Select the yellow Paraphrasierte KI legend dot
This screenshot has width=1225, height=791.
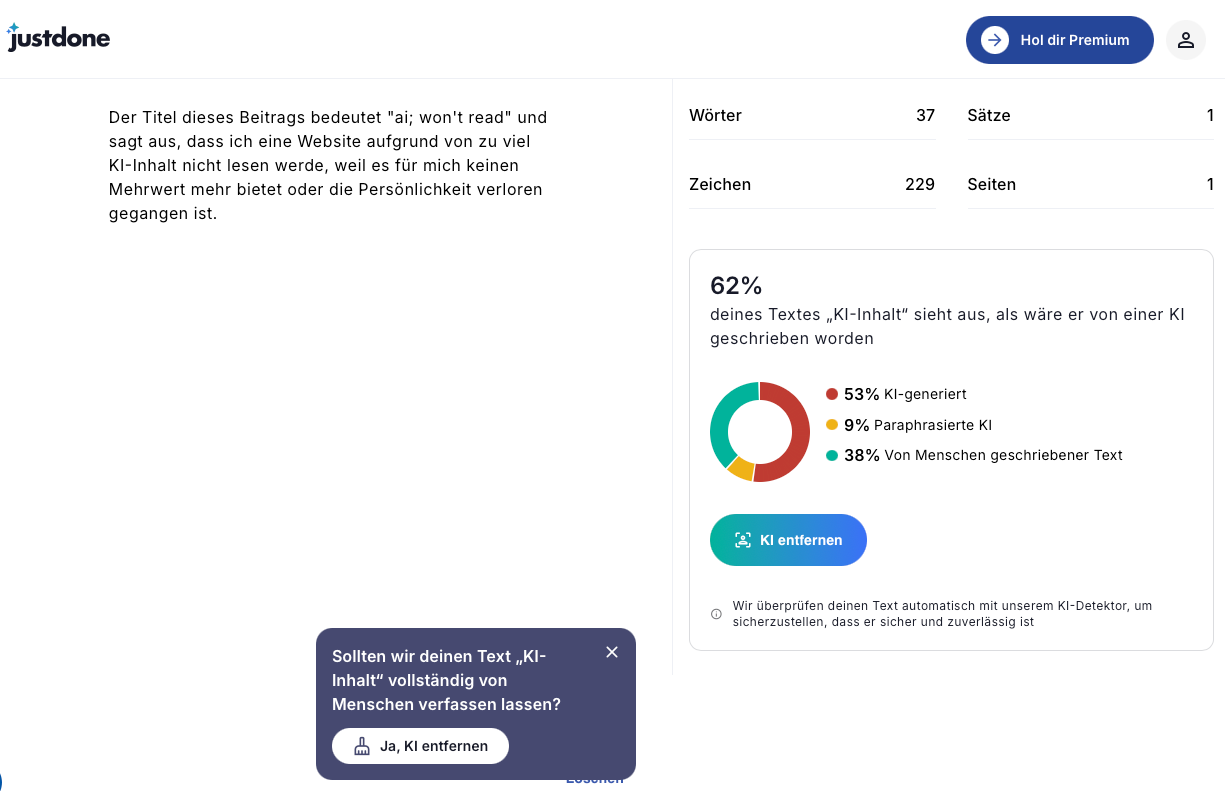[x=832, y=425]
